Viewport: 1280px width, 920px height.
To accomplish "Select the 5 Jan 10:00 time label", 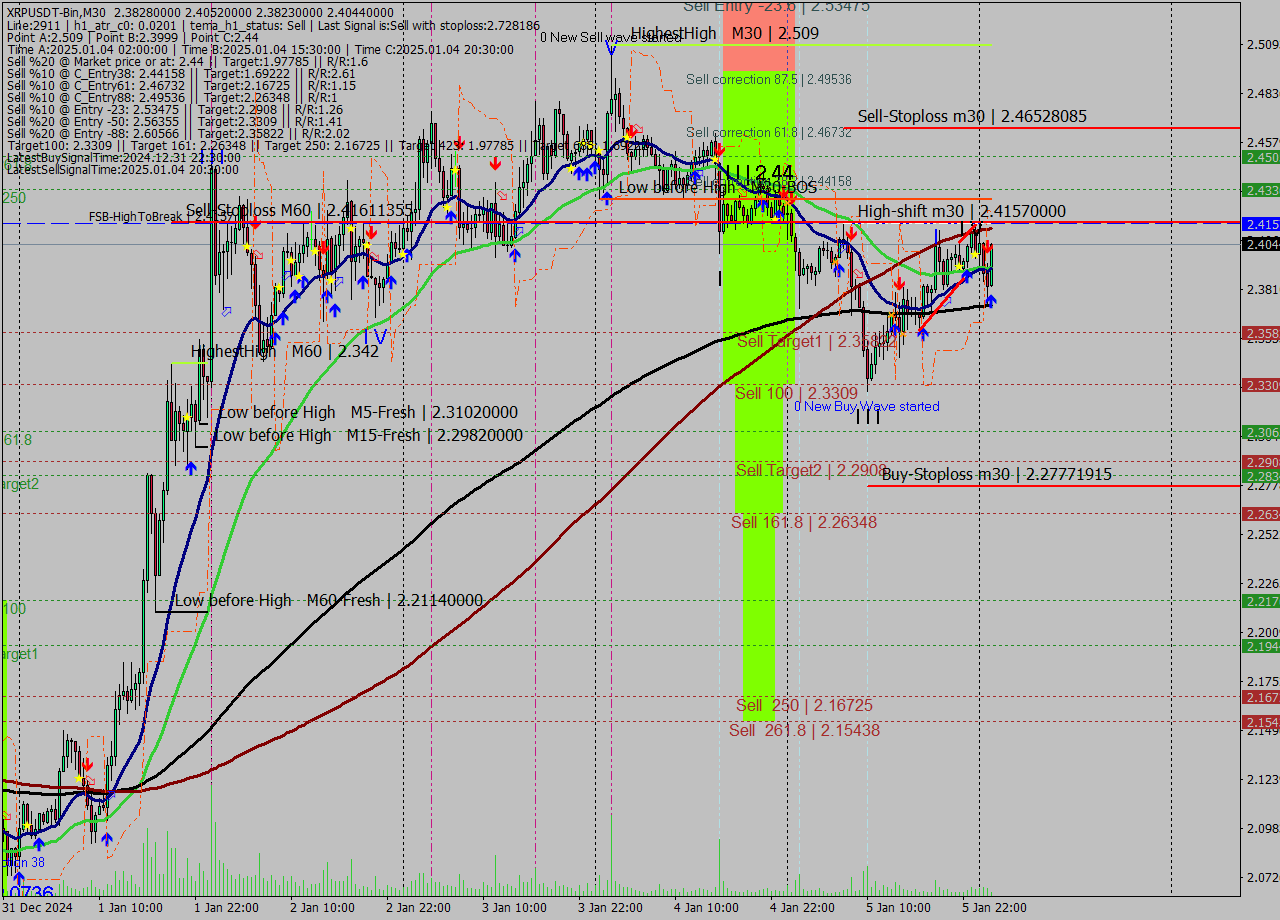I will click(898, 908).
